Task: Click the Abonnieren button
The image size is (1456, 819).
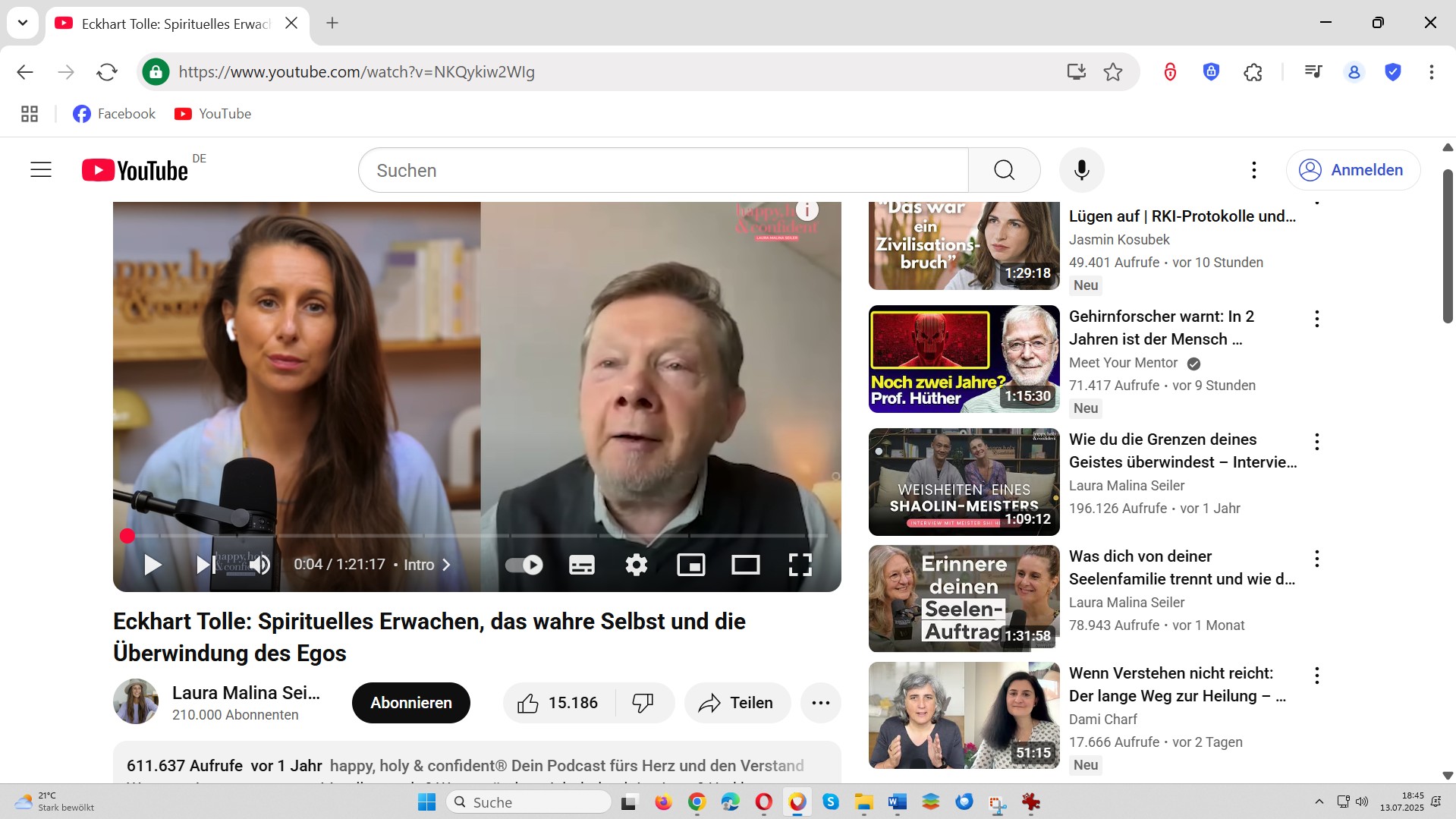Action: click(410, 703)
